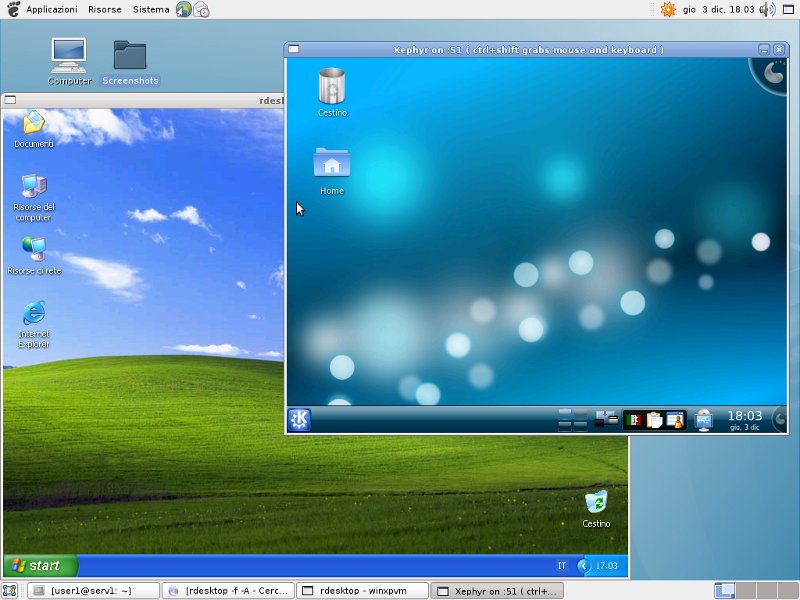Expand hidden XP tray icons with the arrow
The height and width of the screenshot is (600, 800).
click(583, 566)
